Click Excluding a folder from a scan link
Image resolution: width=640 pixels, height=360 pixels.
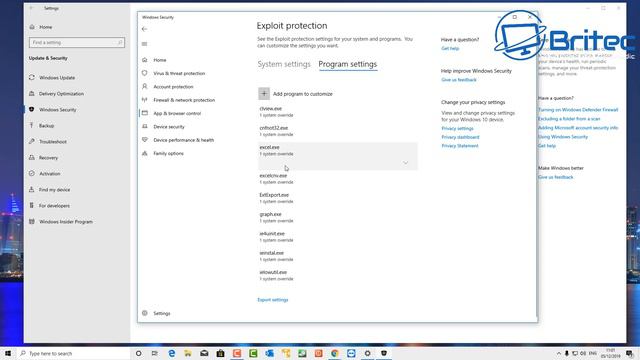569,119
